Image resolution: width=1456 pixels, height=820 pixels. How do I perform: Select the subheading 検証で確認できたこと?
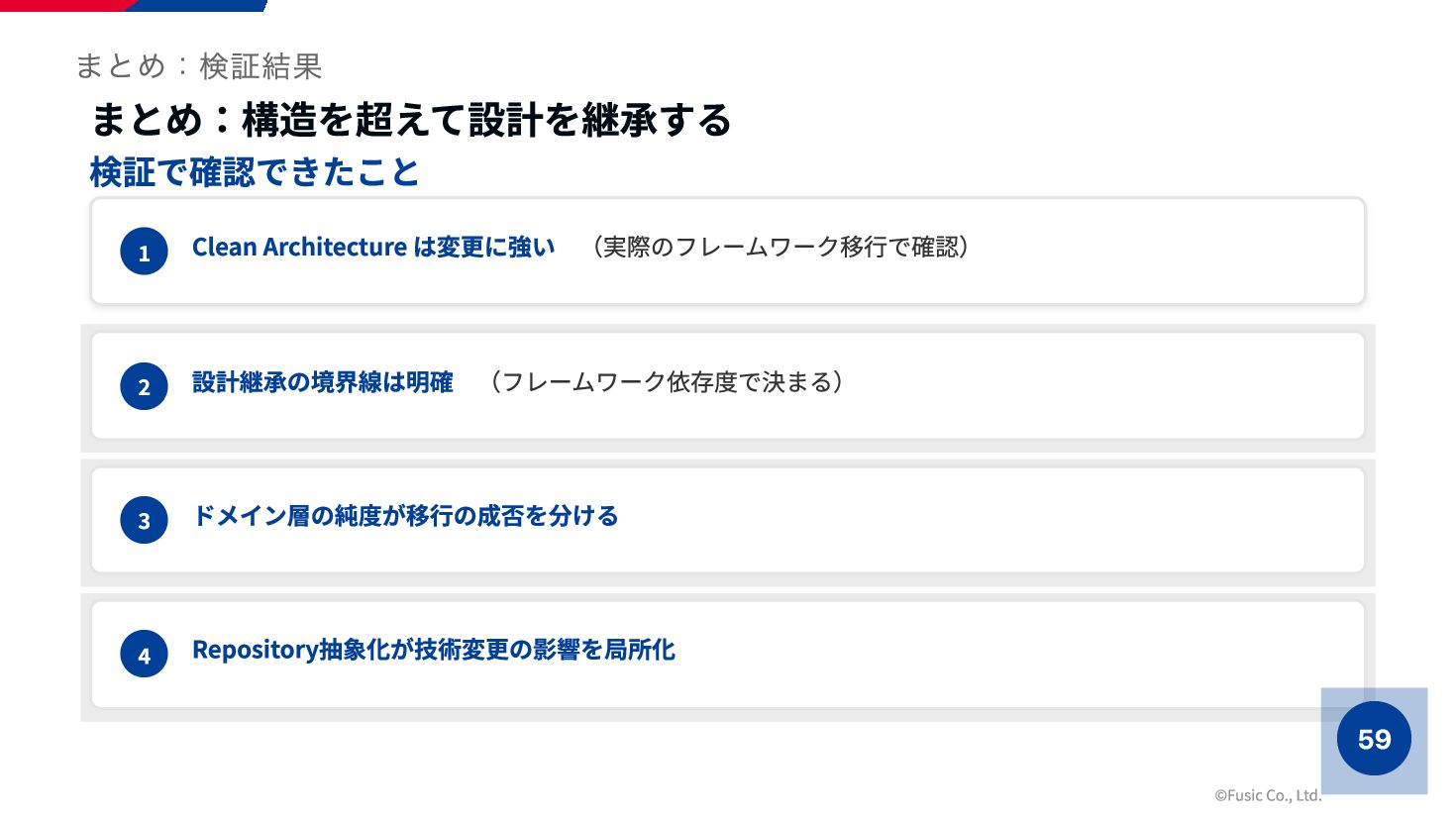coord(255,172)
